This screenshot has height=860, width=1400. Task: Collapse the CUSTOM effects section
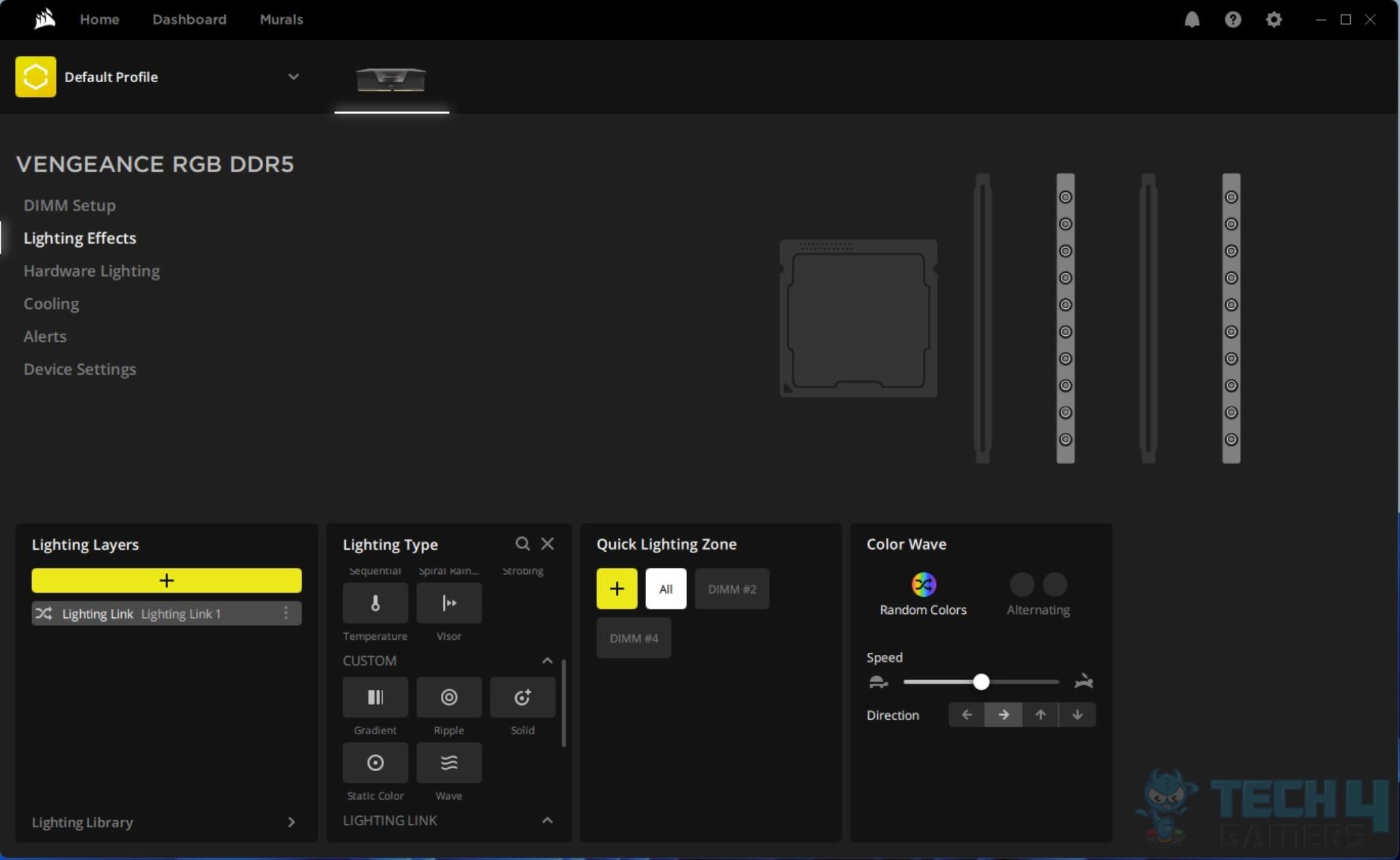547,660
